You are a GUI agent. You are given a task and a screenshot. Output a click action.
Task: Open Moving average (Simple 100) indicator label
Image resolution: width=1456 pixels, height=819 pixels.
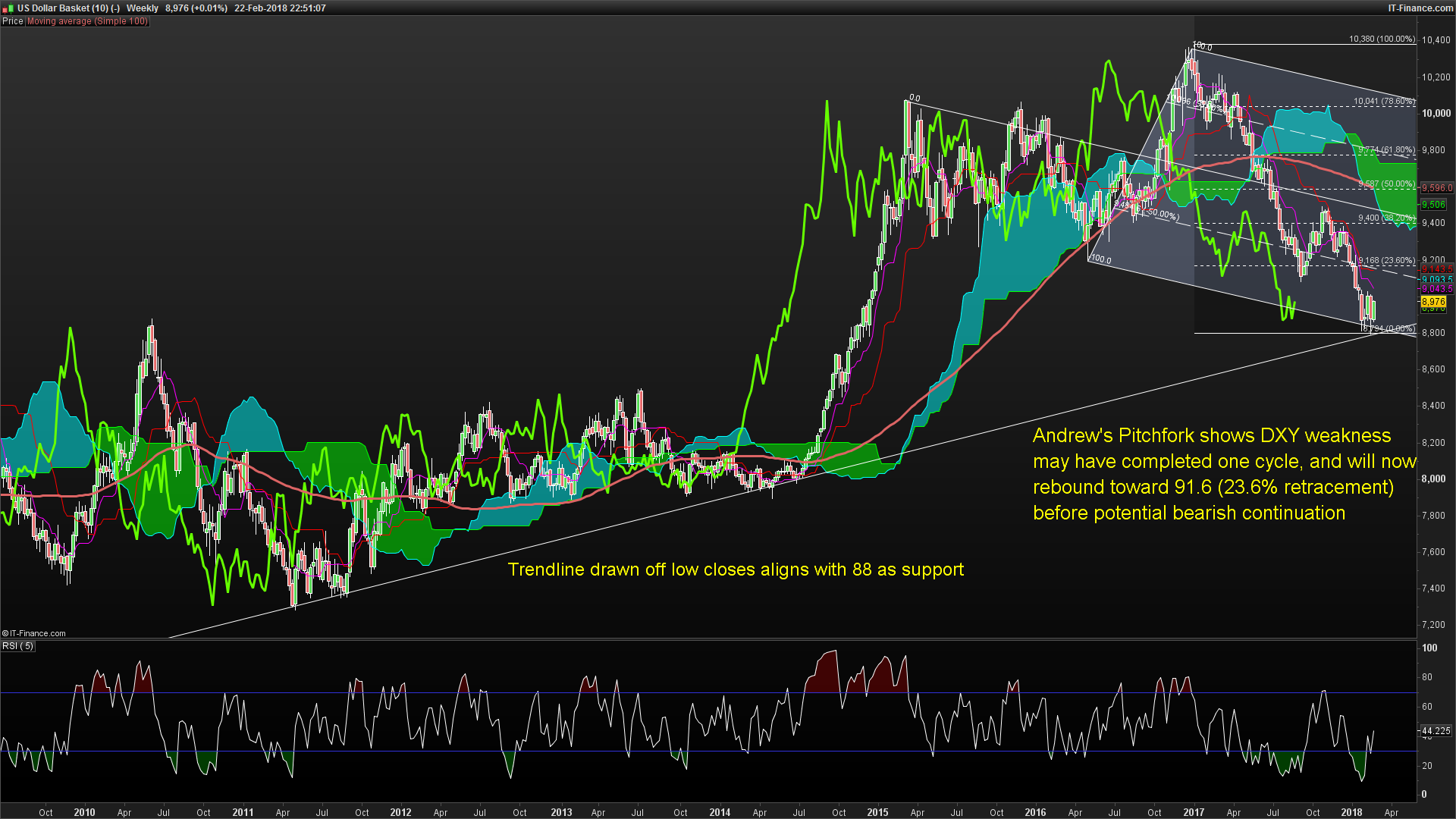pyautogui.click(x=88, y=21)
